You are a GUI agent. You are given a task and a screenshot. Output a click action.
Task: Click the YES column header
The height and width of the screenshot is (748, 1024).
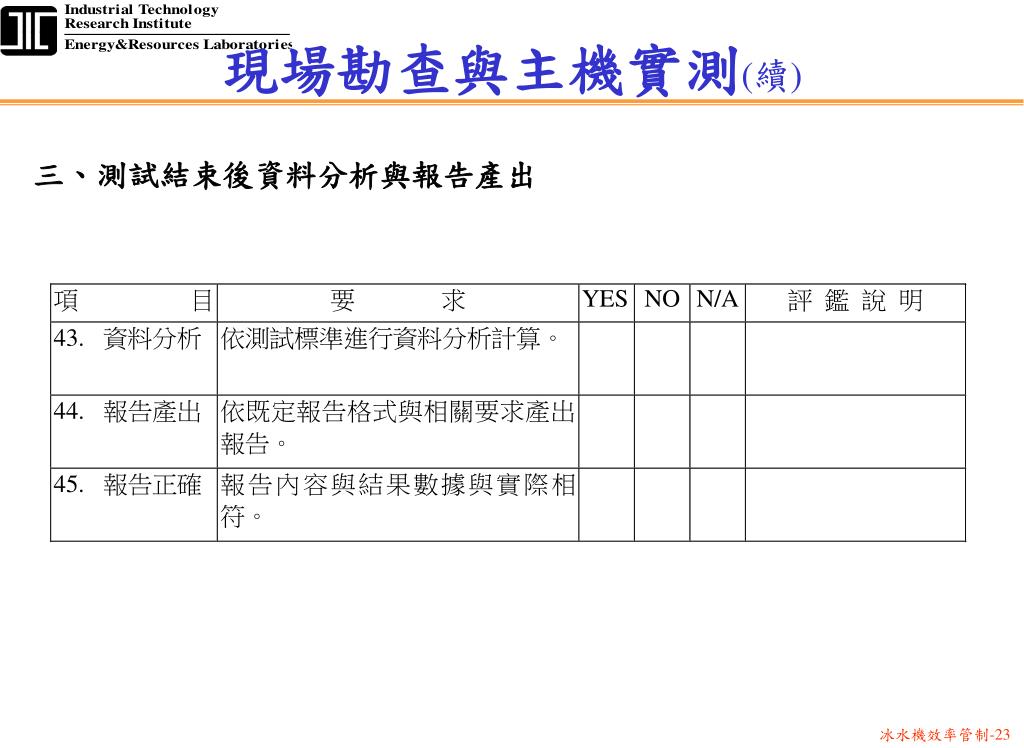[606, 302]
